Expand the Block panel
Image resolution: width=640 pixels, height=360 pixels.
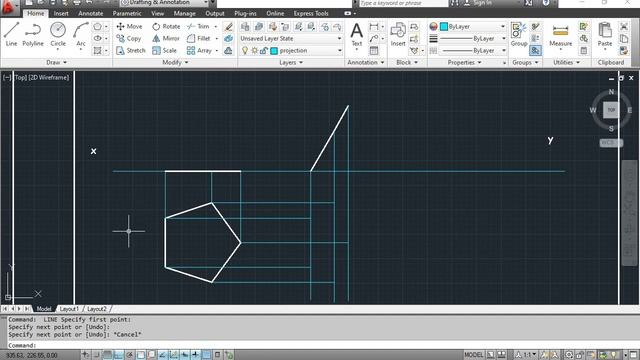click(407, 62)
